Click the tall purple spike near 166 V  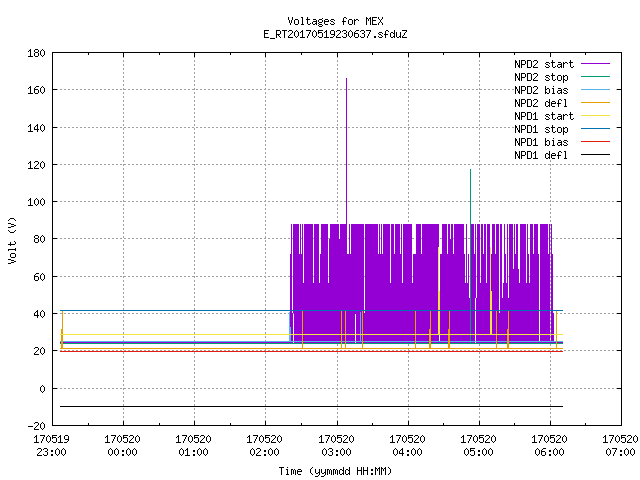coord(347,151)
